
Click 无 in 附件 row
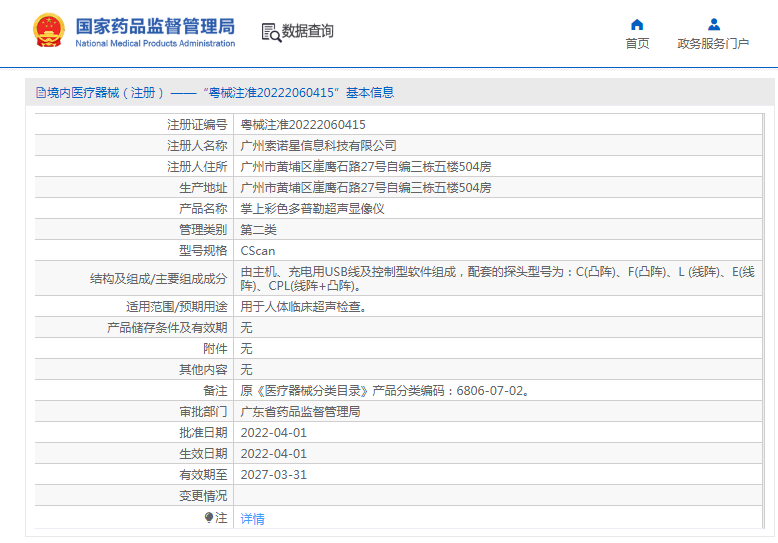[x=246, y=348]
